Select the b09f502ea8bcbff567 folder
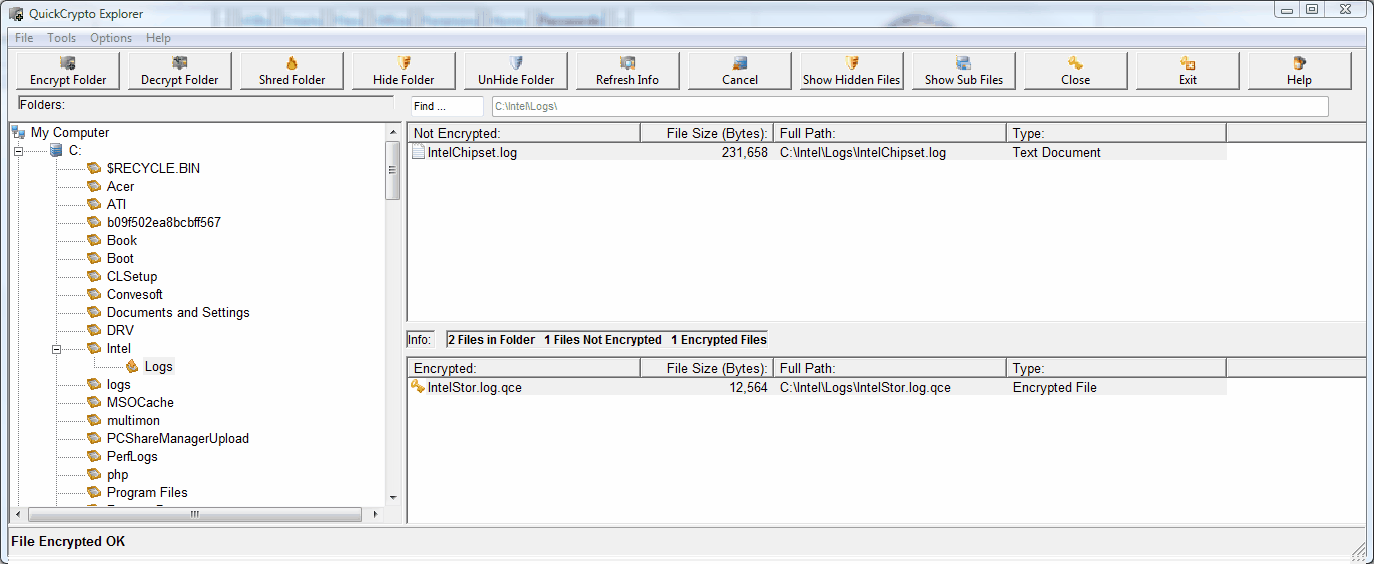1374x564 pixels. coord(164,222)
